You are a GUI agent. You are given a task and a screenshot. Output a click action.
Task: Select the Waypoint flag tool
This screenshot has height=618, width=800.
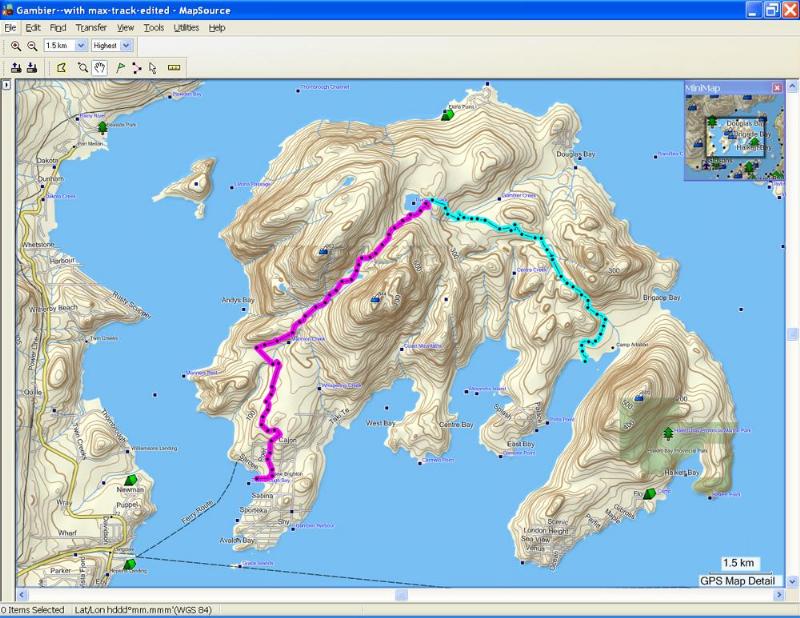[x=120, y=67]
